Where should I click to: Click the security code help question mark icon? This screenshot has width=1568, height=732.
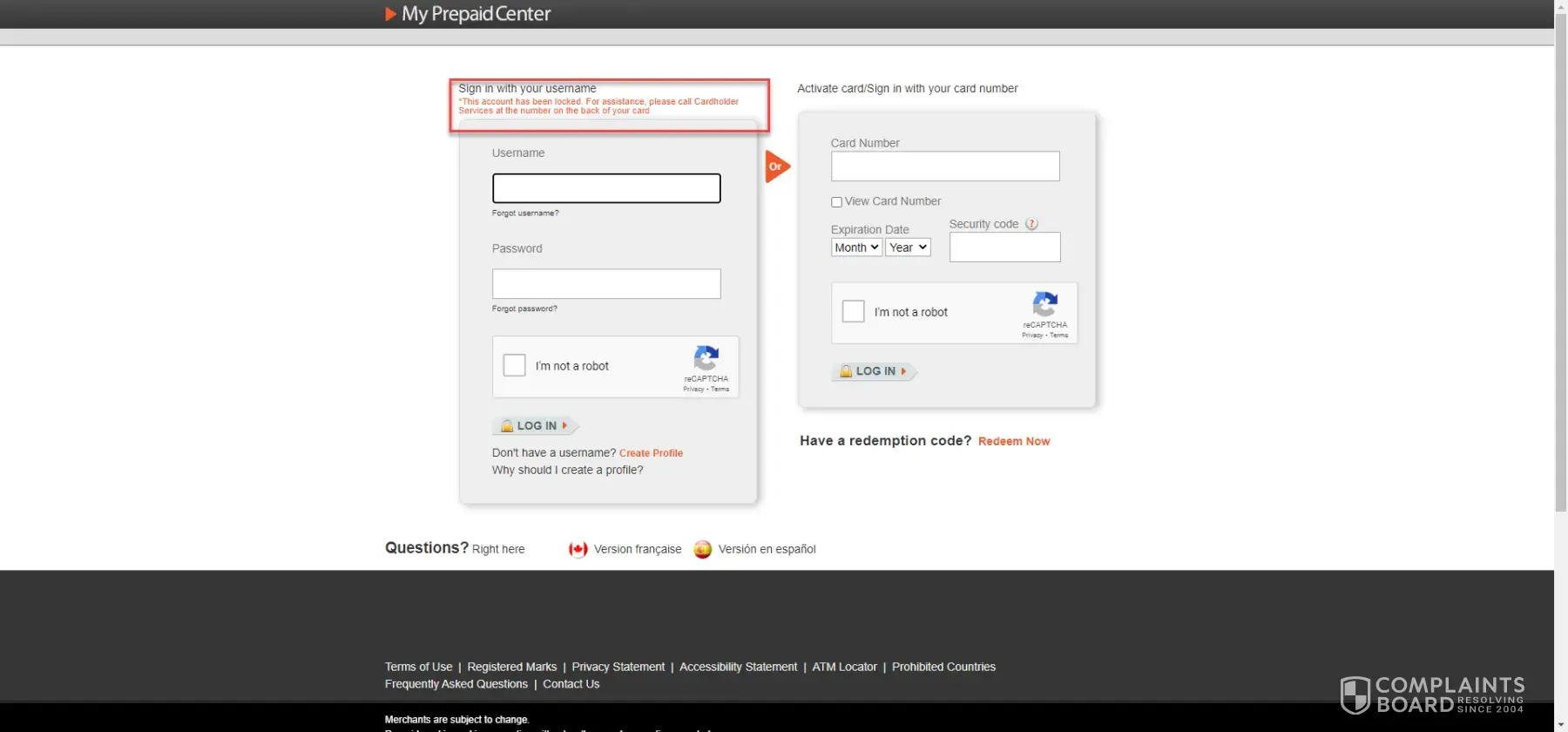(x=1031, y=224)
